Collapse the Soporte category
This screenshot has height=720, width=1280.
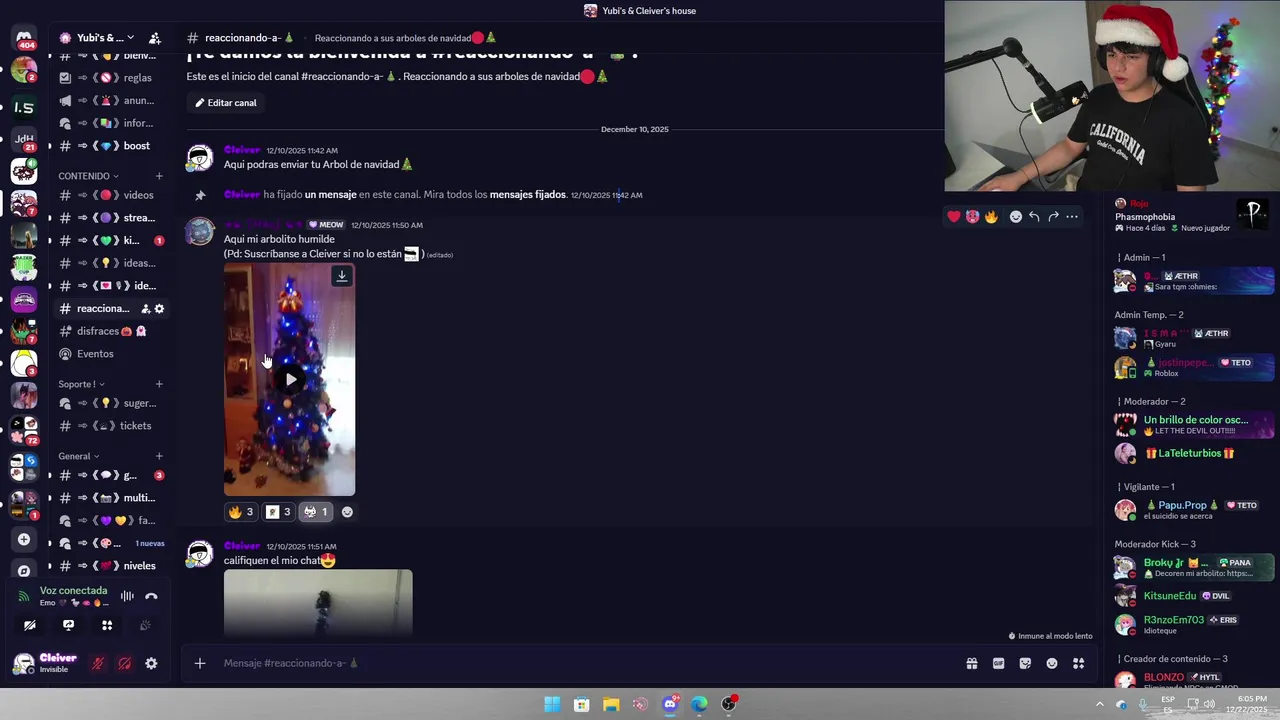(x=81, y=384)
